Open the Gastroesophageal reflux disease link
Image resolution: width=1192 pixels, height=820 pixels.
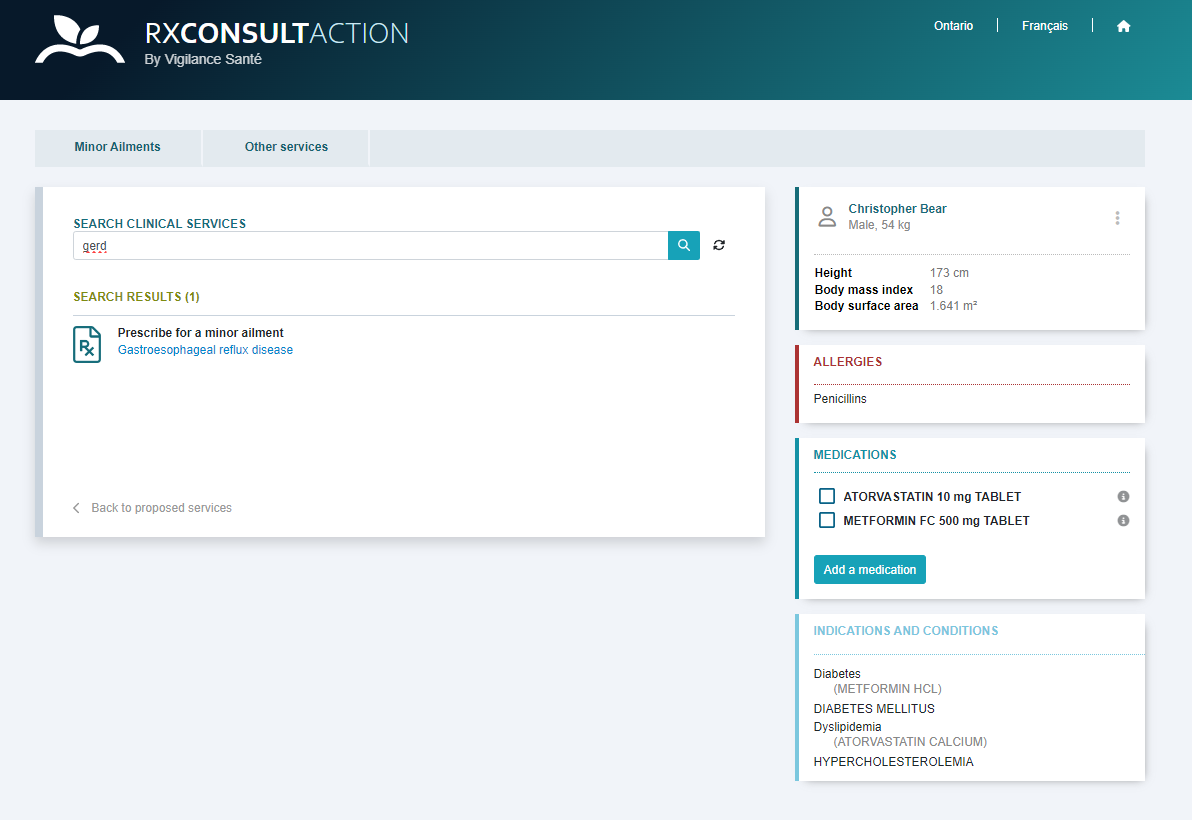205,349
